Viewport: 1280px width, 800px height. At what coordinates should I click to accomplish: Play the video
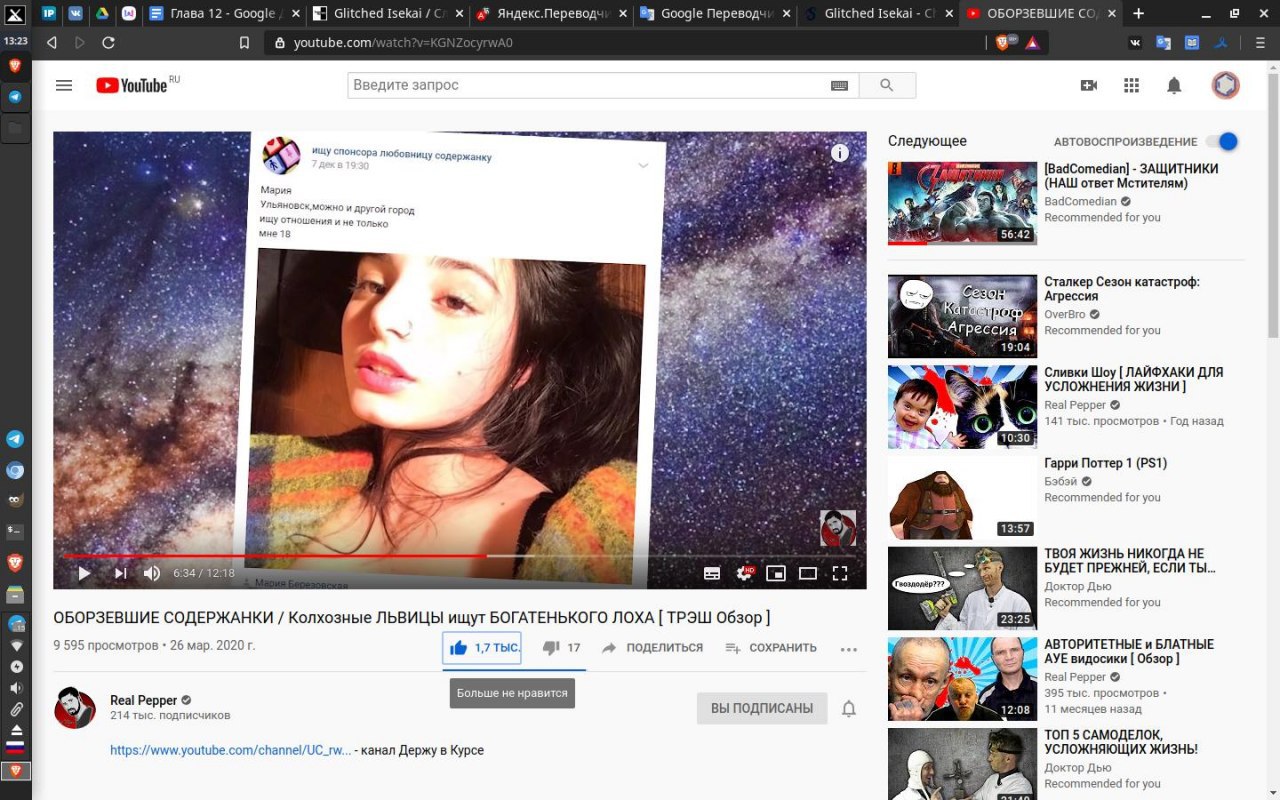[84, 573]
